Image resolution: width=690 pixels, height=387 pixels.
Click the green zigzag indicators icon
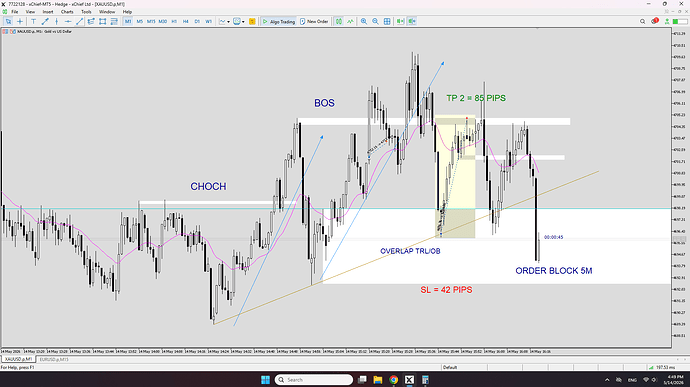(x=350, y=21)
